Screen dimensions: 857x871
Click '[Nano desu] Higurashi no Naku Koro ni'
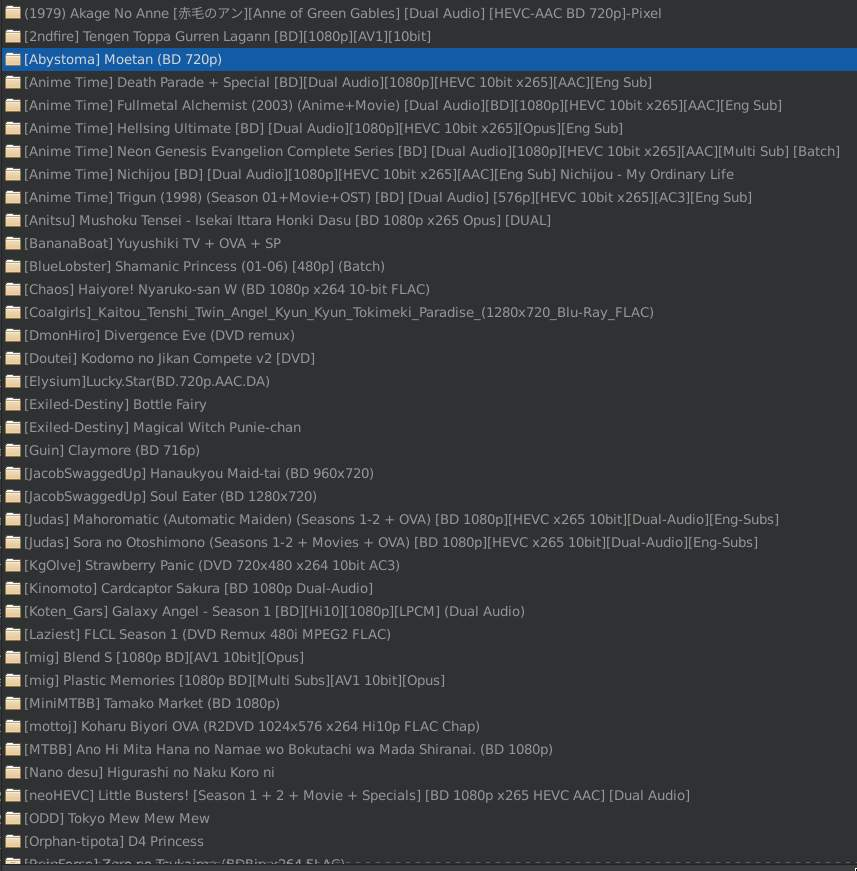(149, 772)
